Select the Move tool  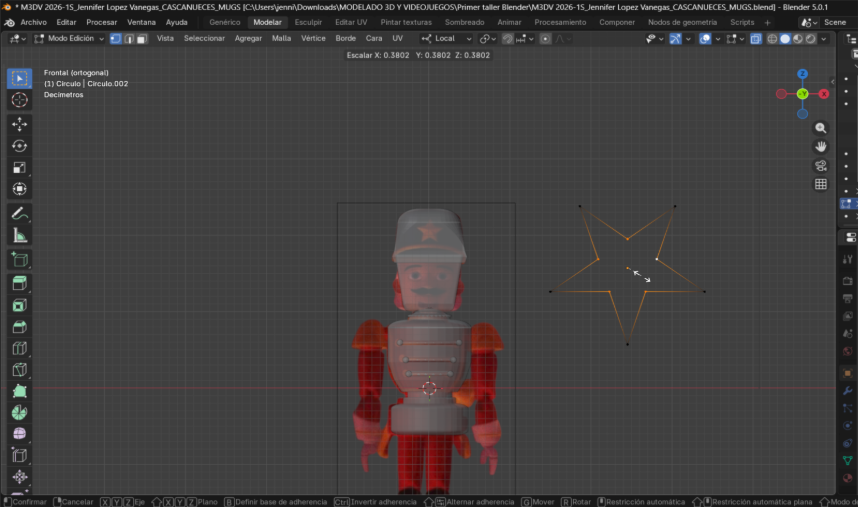19,125
